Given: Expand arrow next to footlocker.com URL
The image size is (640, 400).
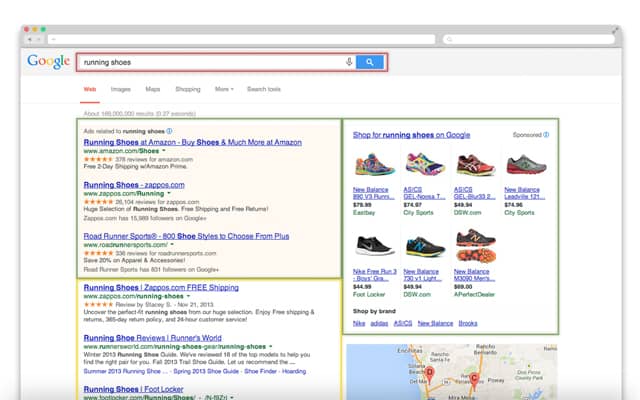Looking at the screenshot, I should [231, 397].
